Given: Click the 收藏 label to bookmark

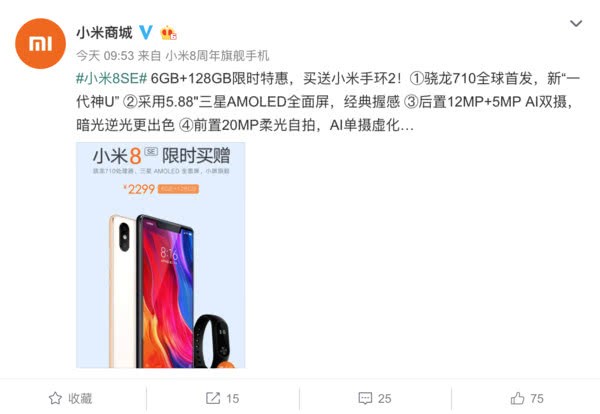Looking at the screenshot, I should coord(80,398).
